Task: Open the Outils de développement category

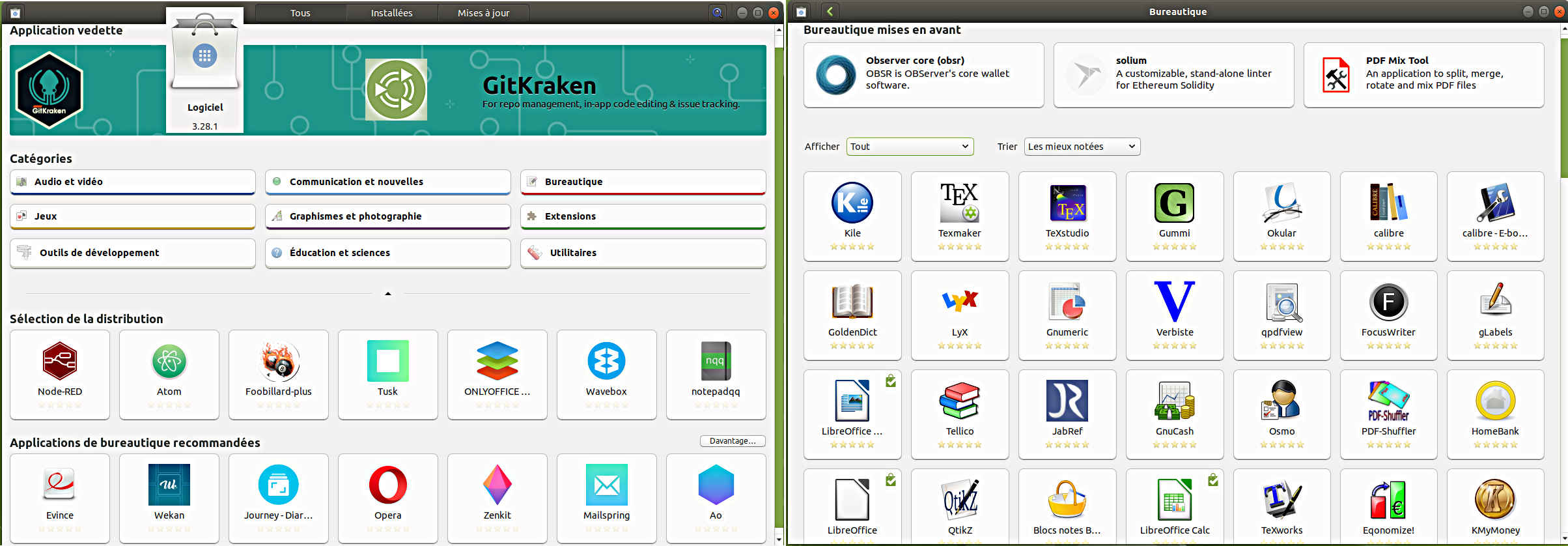Action: click(133, 253)
